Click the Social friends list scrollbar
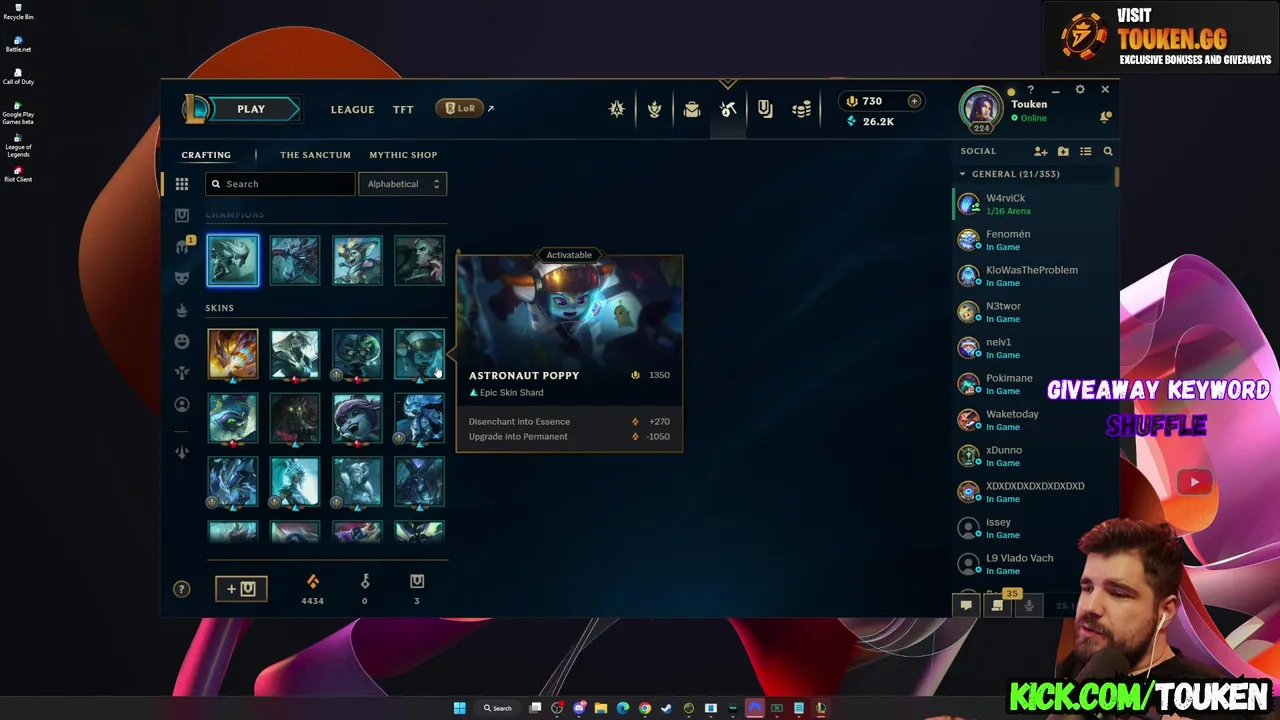 click(1116, 176)
